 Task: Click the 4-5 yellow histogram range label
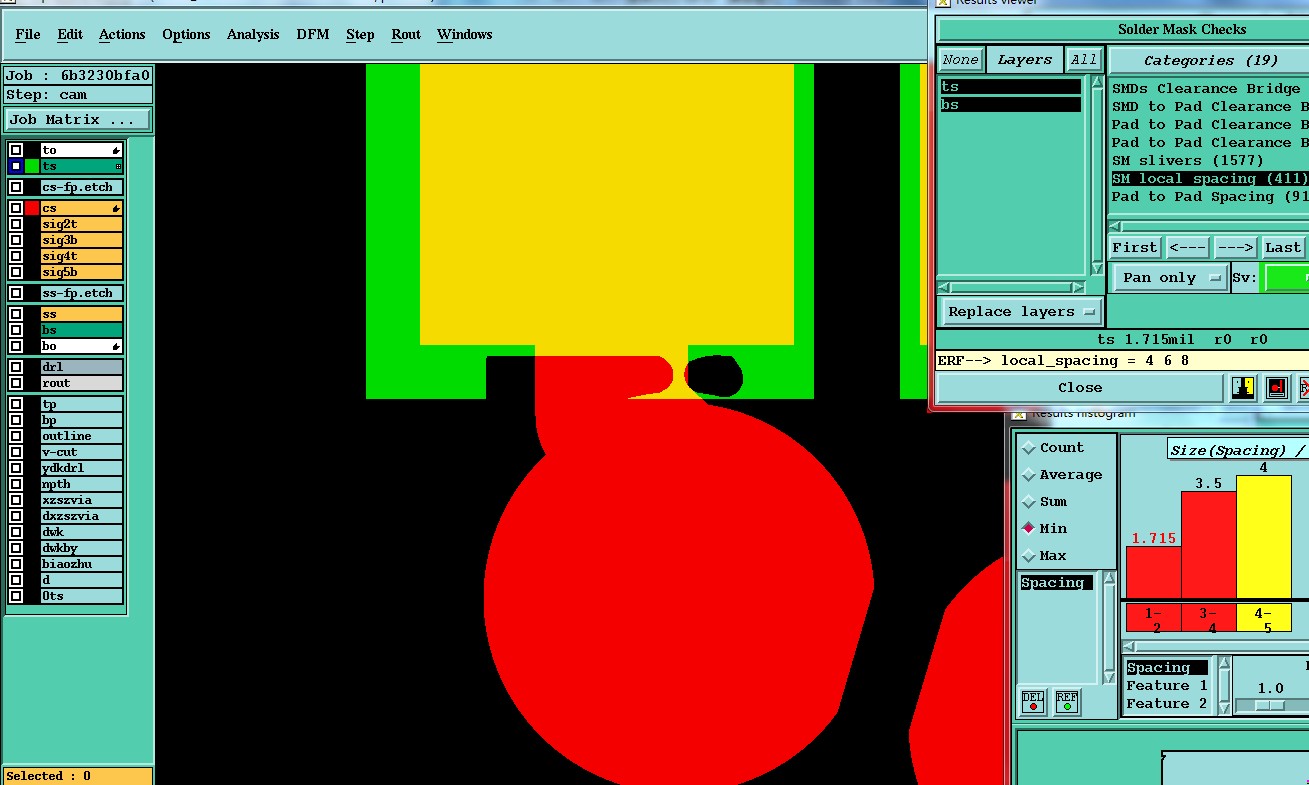click(1264, 619)
